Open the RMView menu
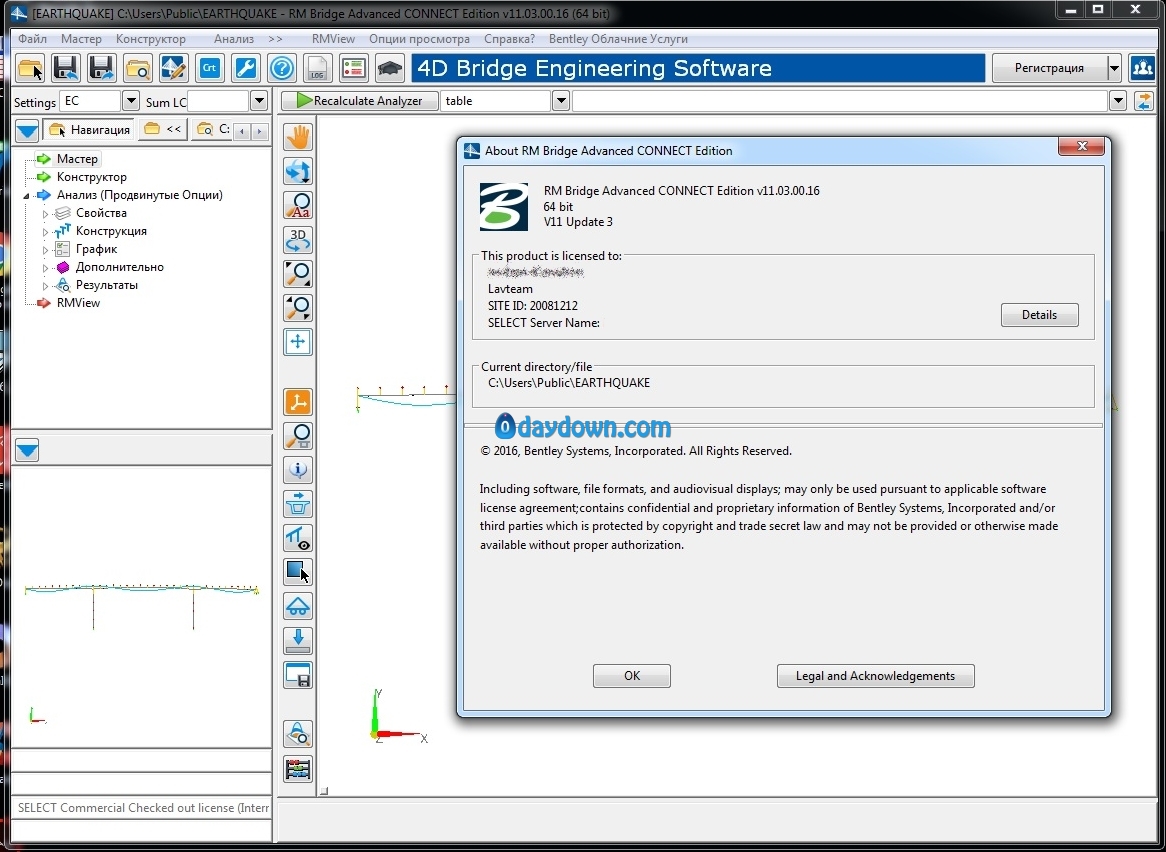1166x852 pixels. click(x=333, y=39)
